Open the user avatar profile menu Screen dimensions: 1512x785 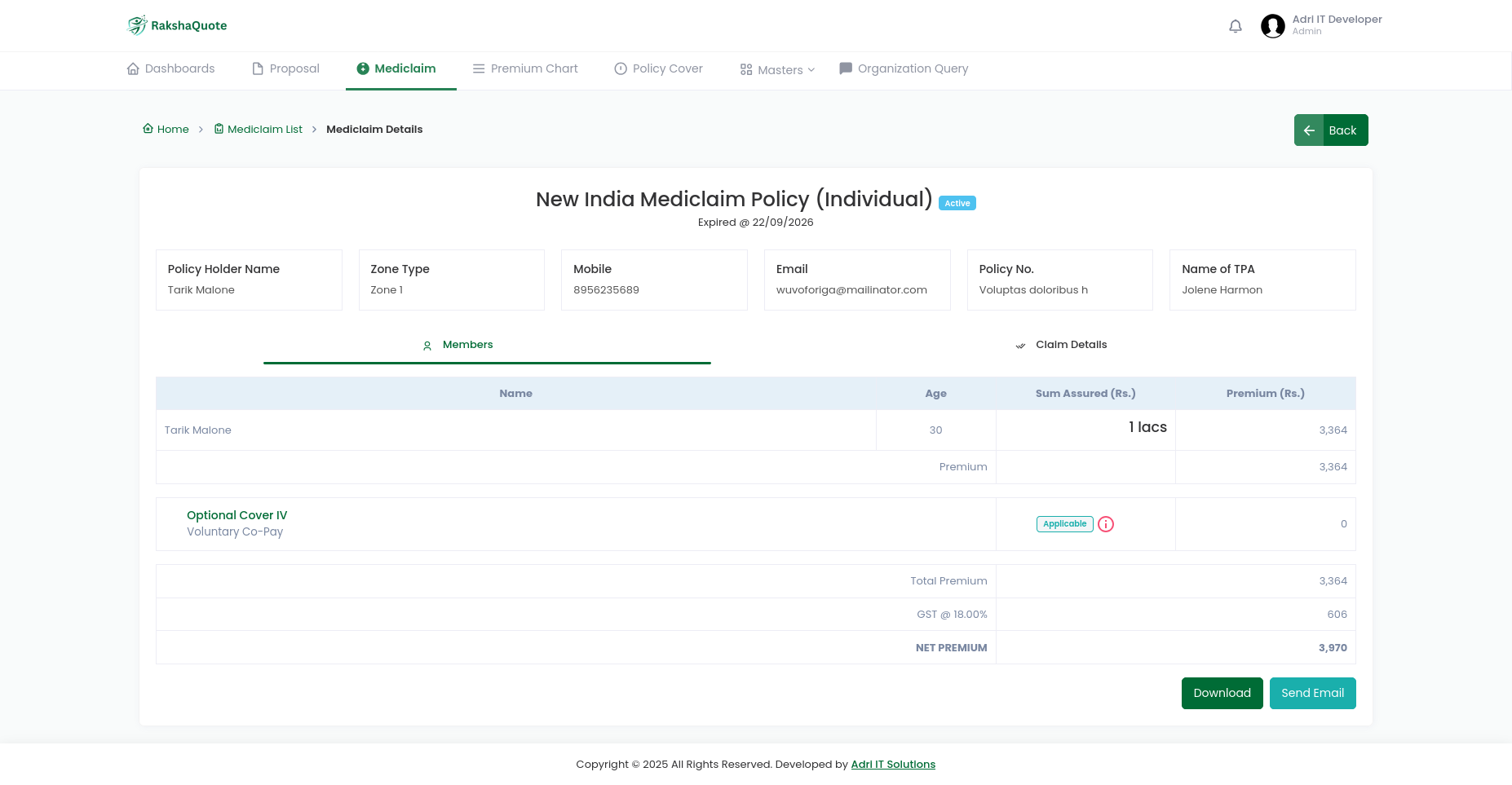1273,26
